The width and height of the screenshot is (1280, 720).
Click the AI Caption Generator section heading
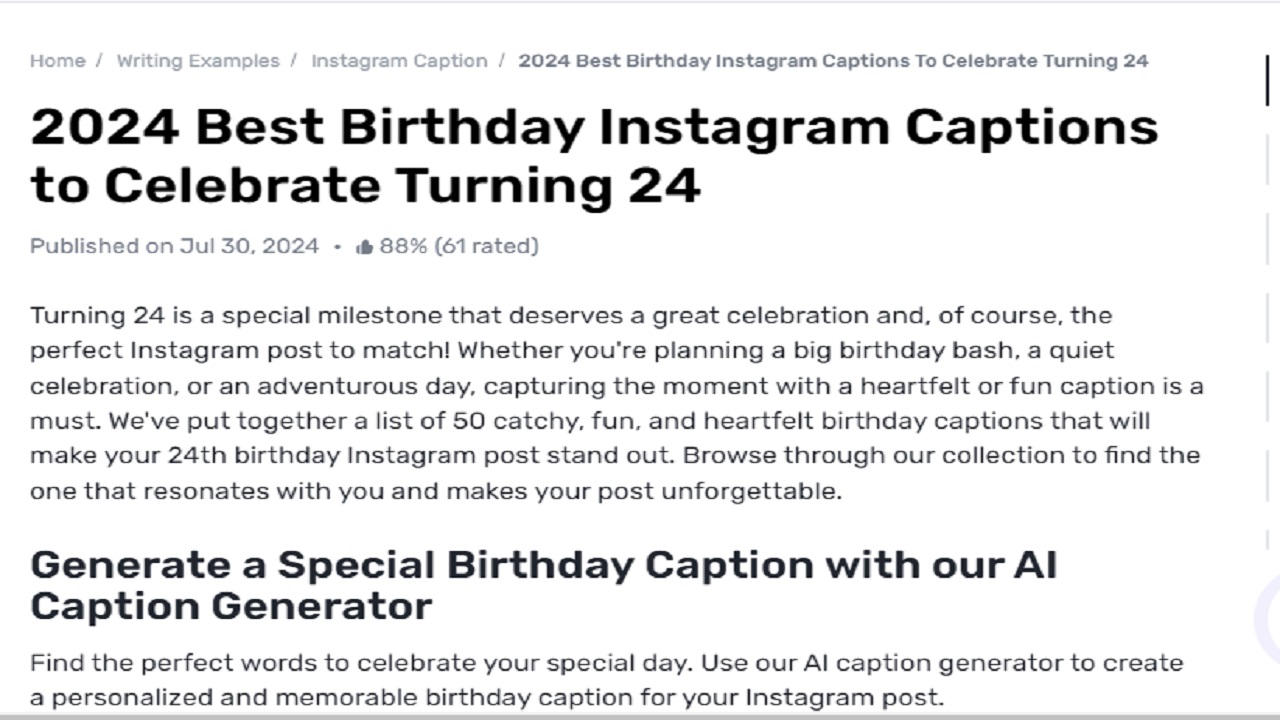[544, 585]
